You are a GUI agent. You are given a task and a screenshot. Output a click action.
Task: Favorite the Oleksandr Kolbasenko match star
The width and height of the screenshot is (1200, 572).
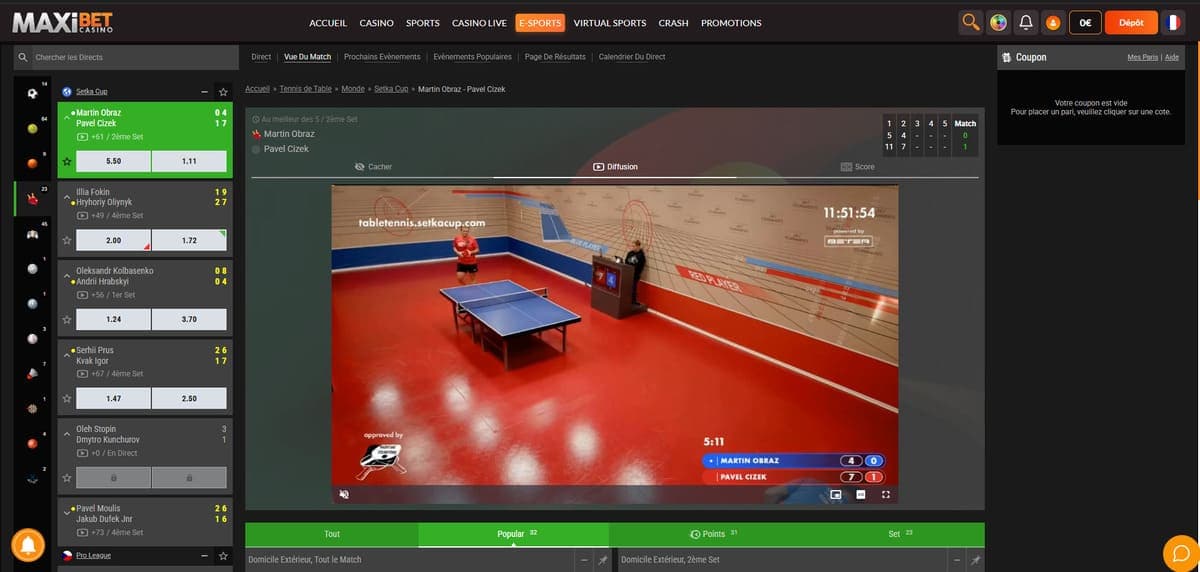pos(66,319)
